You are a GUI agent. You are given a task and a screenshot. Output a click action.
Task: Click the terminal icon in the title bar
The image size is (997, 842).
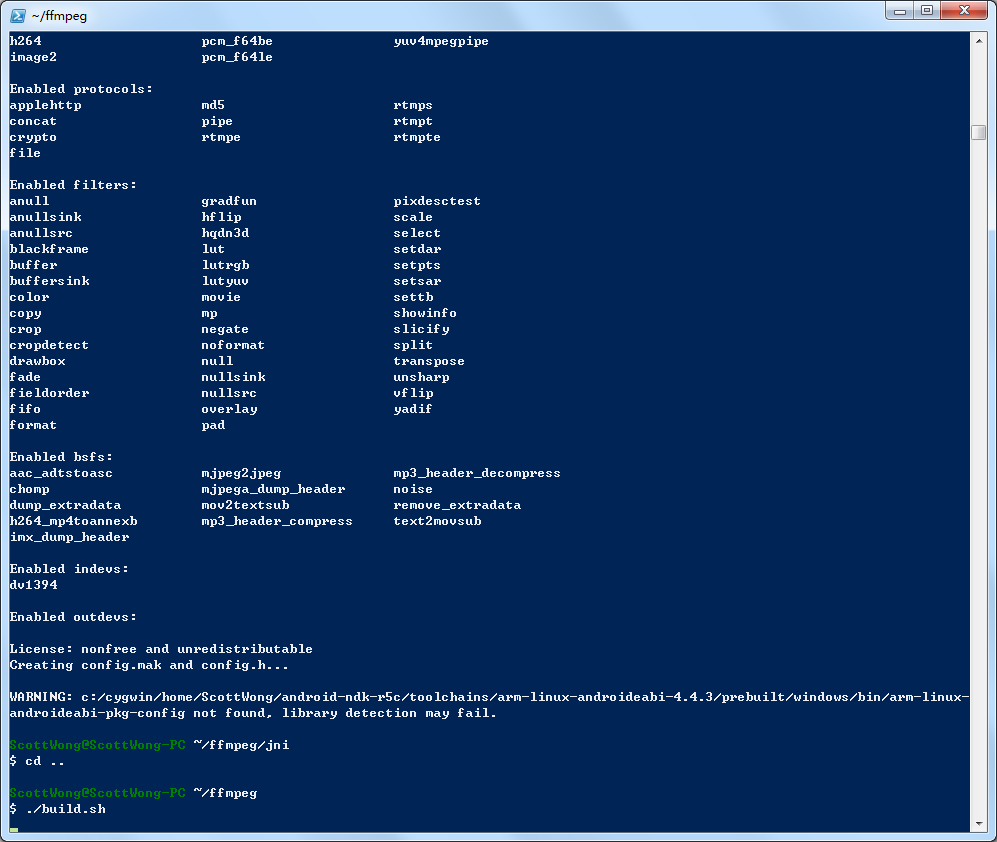point(17,12)
